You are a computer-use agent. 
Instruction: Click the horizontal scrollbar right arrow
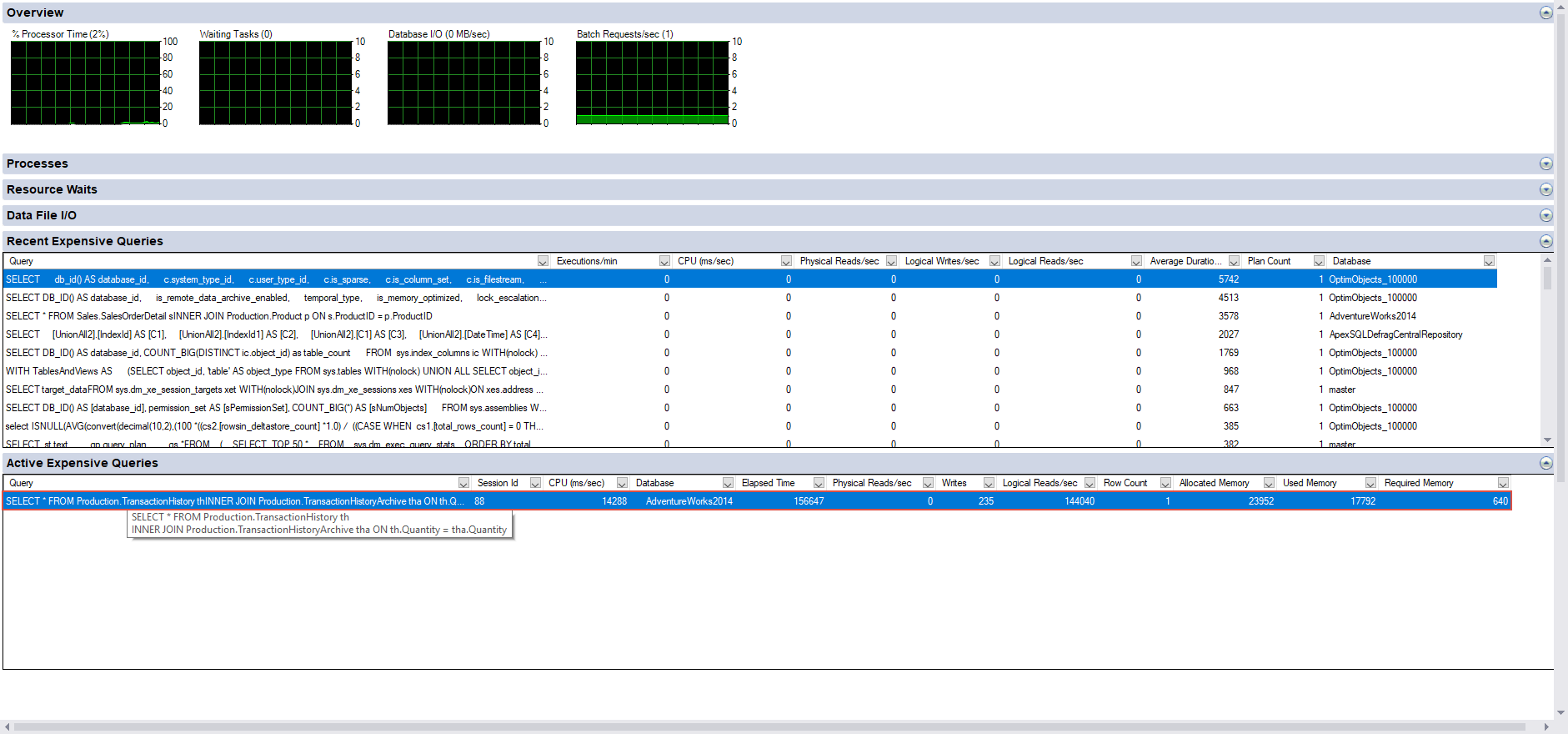coord(1546,726)
